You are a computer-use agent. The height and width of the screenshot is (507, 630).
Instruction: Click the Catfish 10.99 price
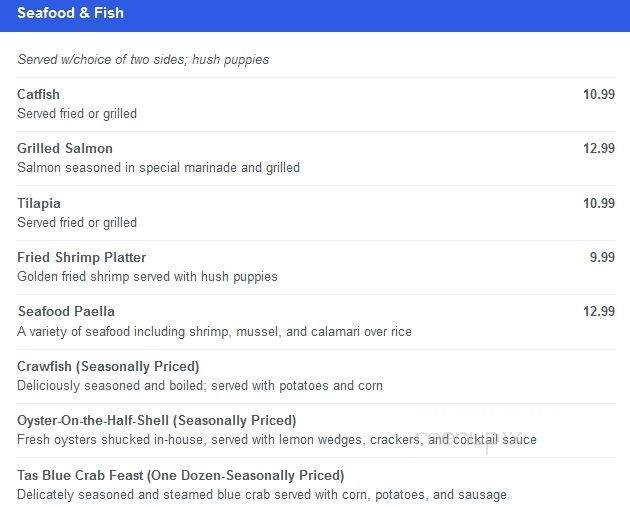coord(599,94)
